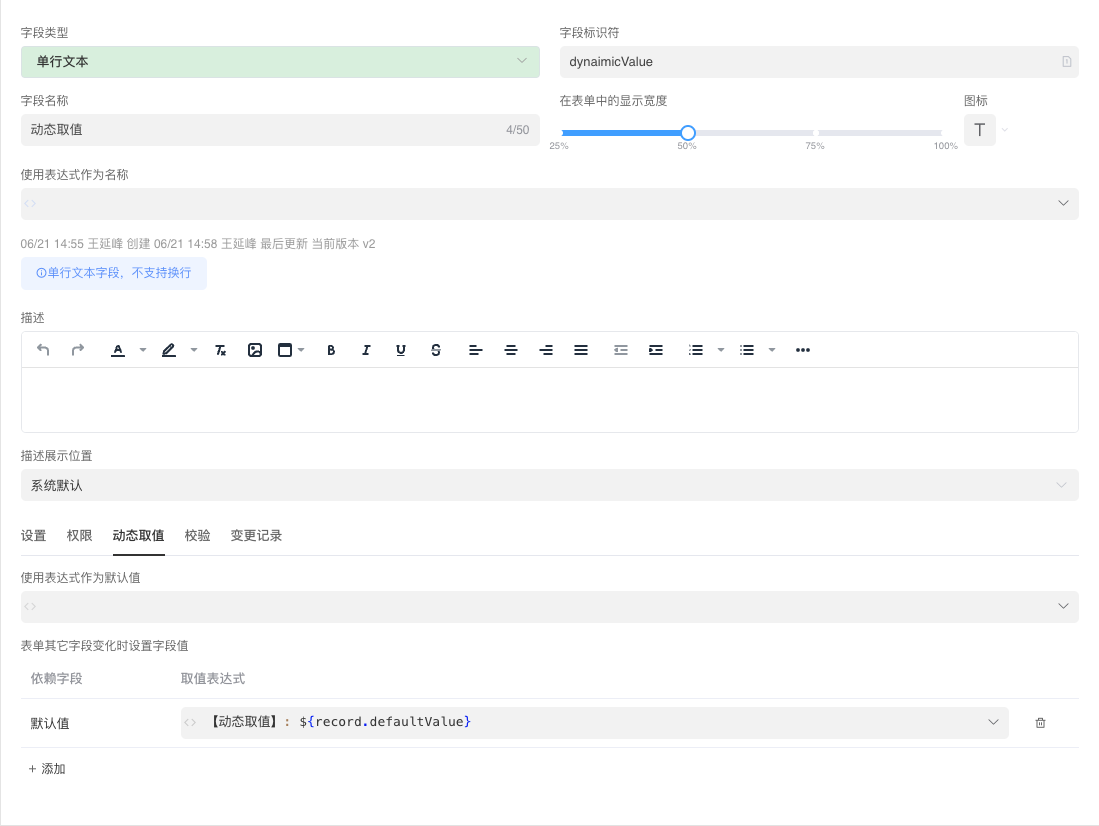Click the redo icon in description editor
The height and width of the screenshot is (826, 1099).
(78, 350)
